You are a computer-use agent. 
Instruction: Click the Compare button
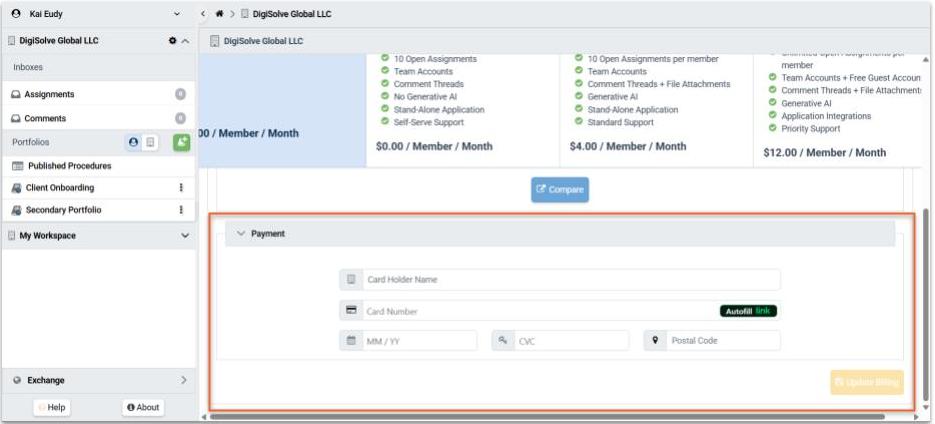(x=559, y=189)
